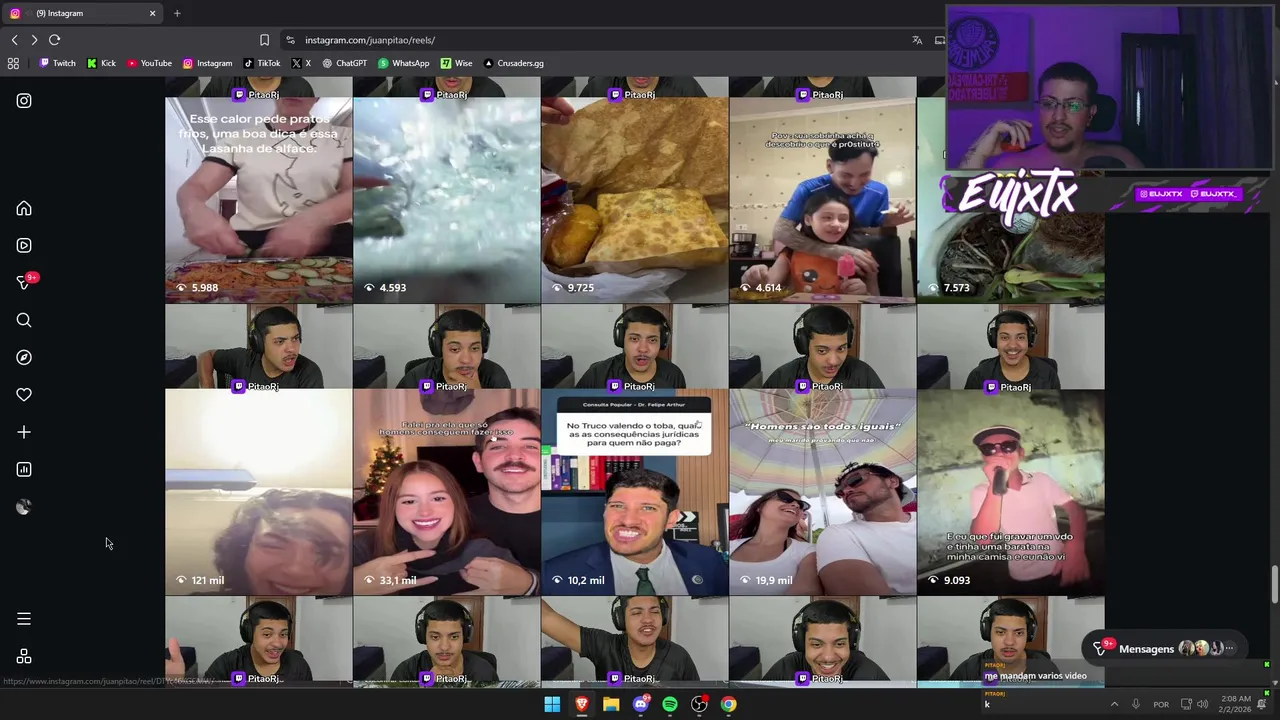Viewport: 1280px width, 720px height.
Task: Open the ChatGPT bookmark
Action: coord(345,63)
